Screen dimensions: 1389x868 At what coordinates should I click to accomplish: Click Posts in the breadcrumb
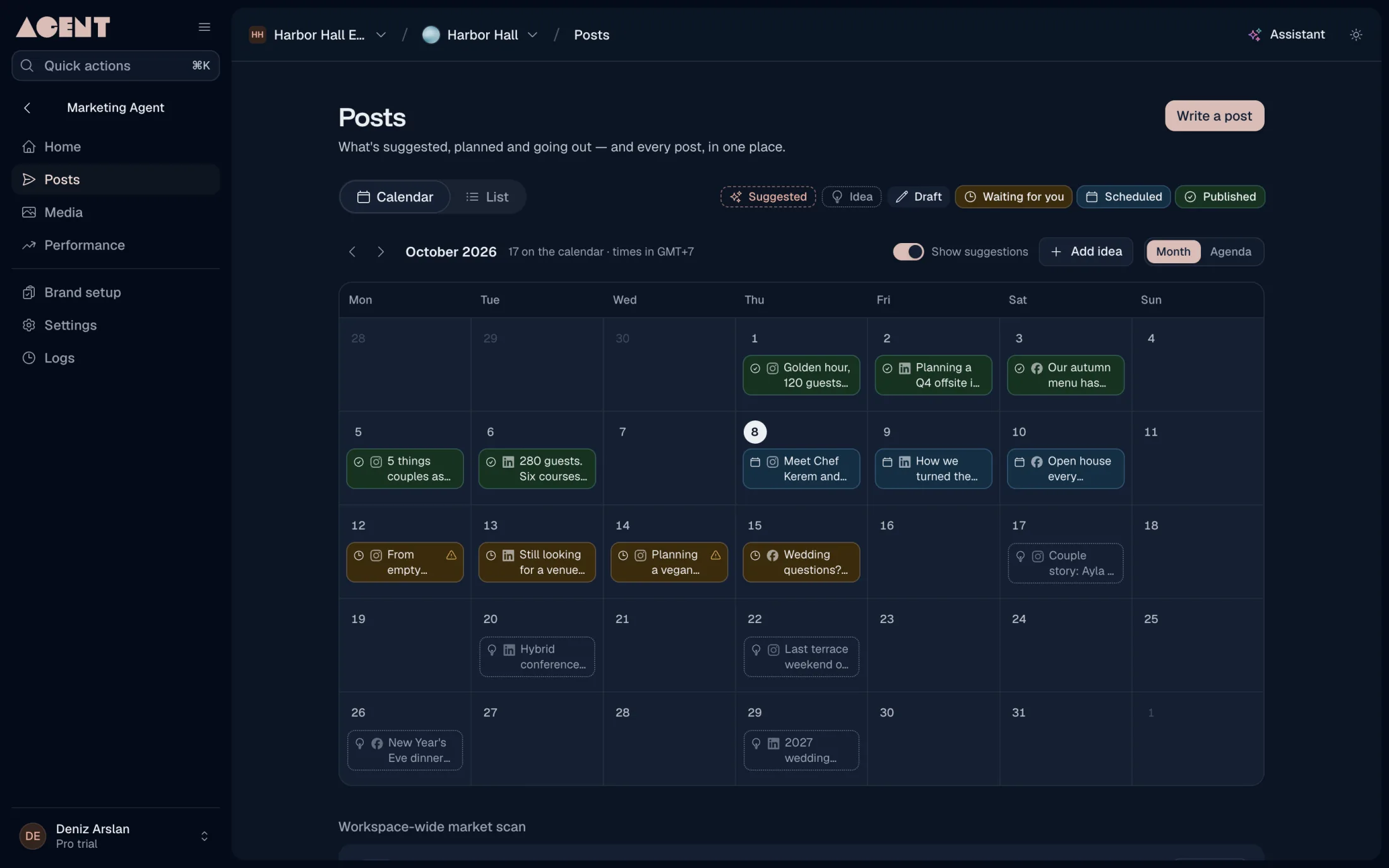point(592,35)
